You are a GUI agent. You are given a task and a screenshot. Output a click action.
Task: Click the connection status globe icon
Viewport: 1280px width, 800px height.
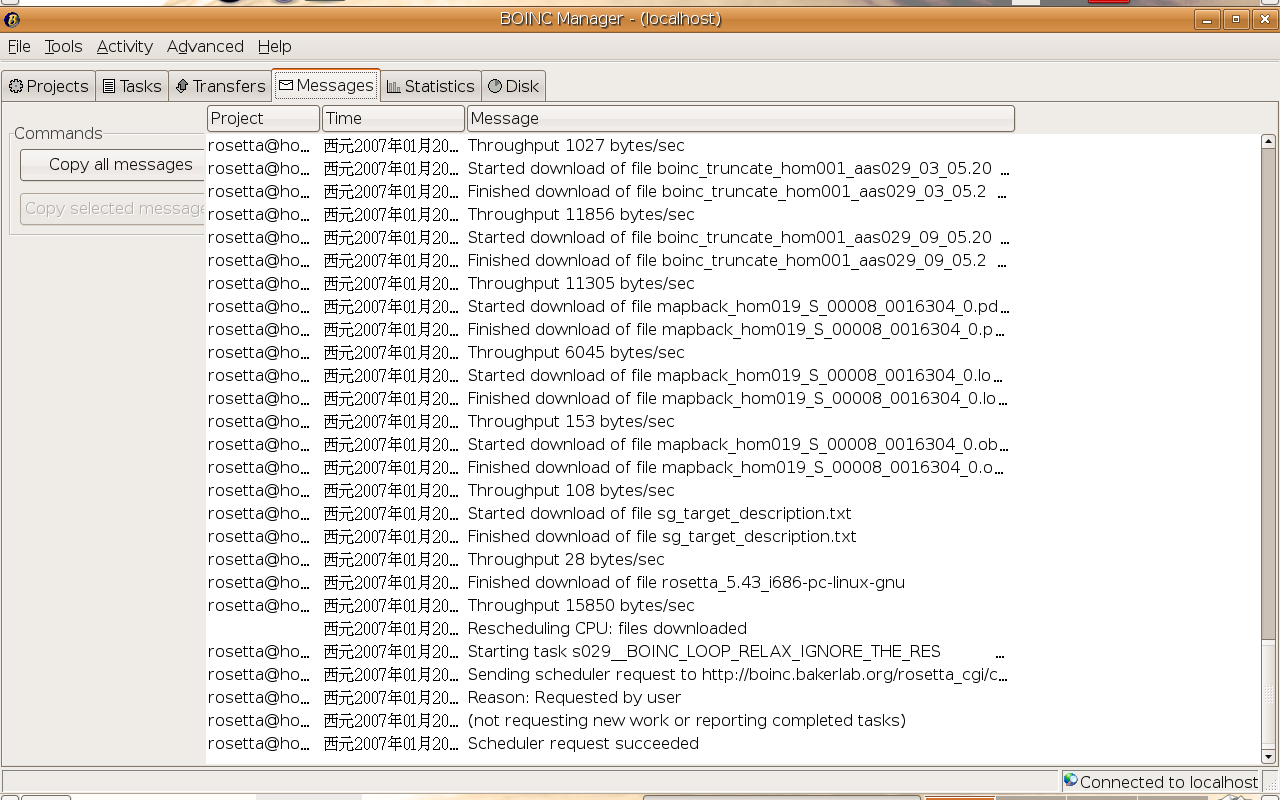(1070, 781)
